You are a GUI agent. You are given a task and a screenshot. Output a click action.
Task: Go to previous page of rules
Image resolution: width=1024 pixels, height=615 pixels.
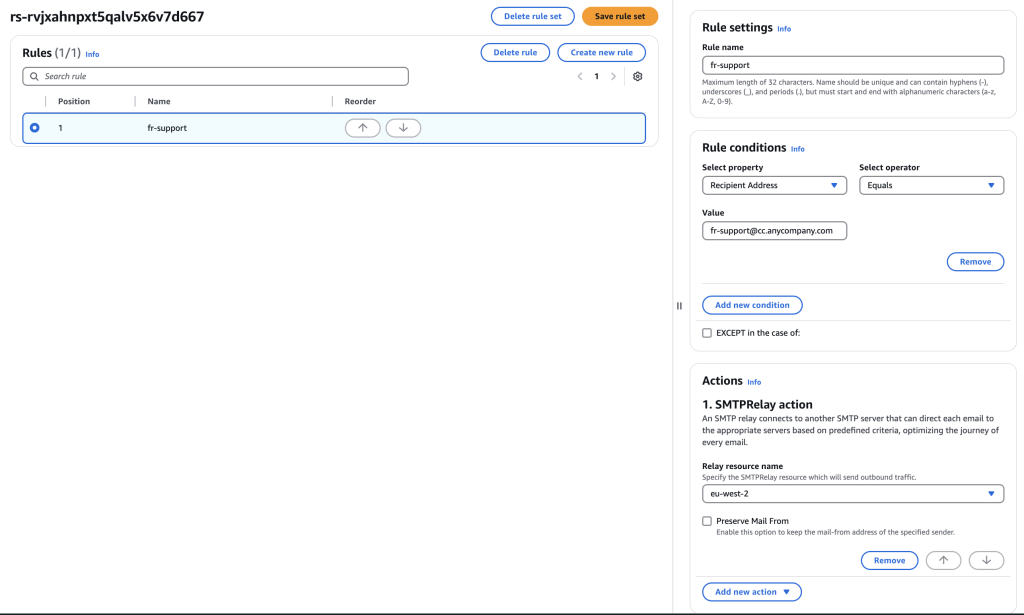pyautogui.click(x=579, y=76)
